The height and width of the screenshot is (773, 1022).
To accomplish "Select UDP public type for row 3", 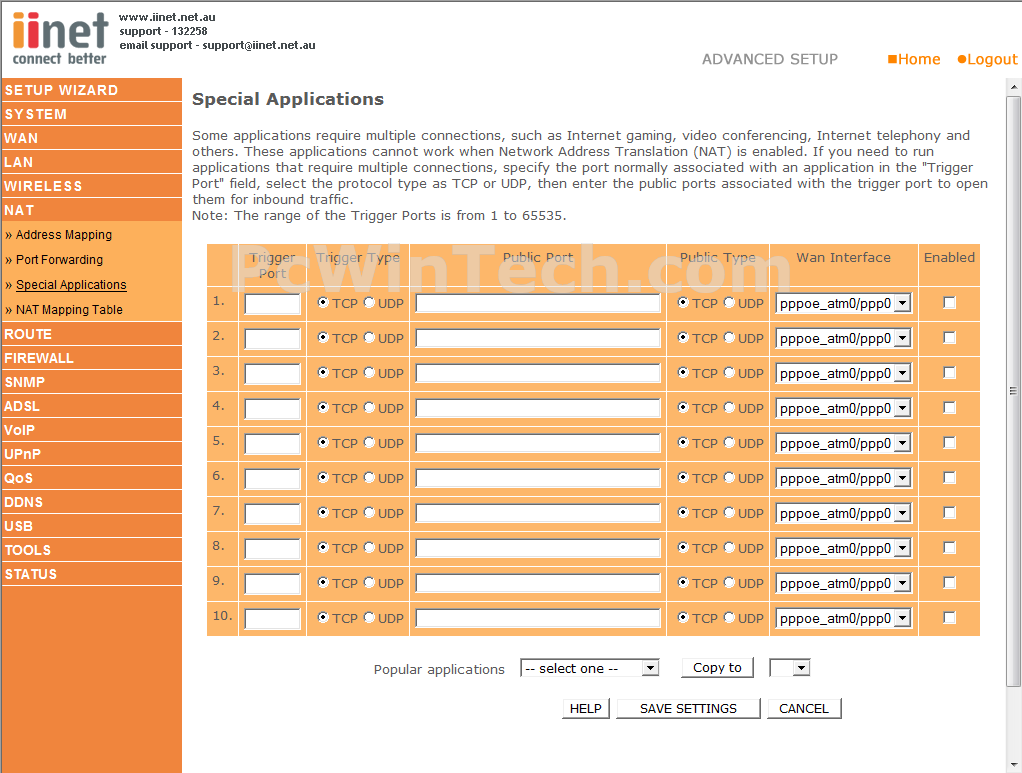I will tap(729, 372).
